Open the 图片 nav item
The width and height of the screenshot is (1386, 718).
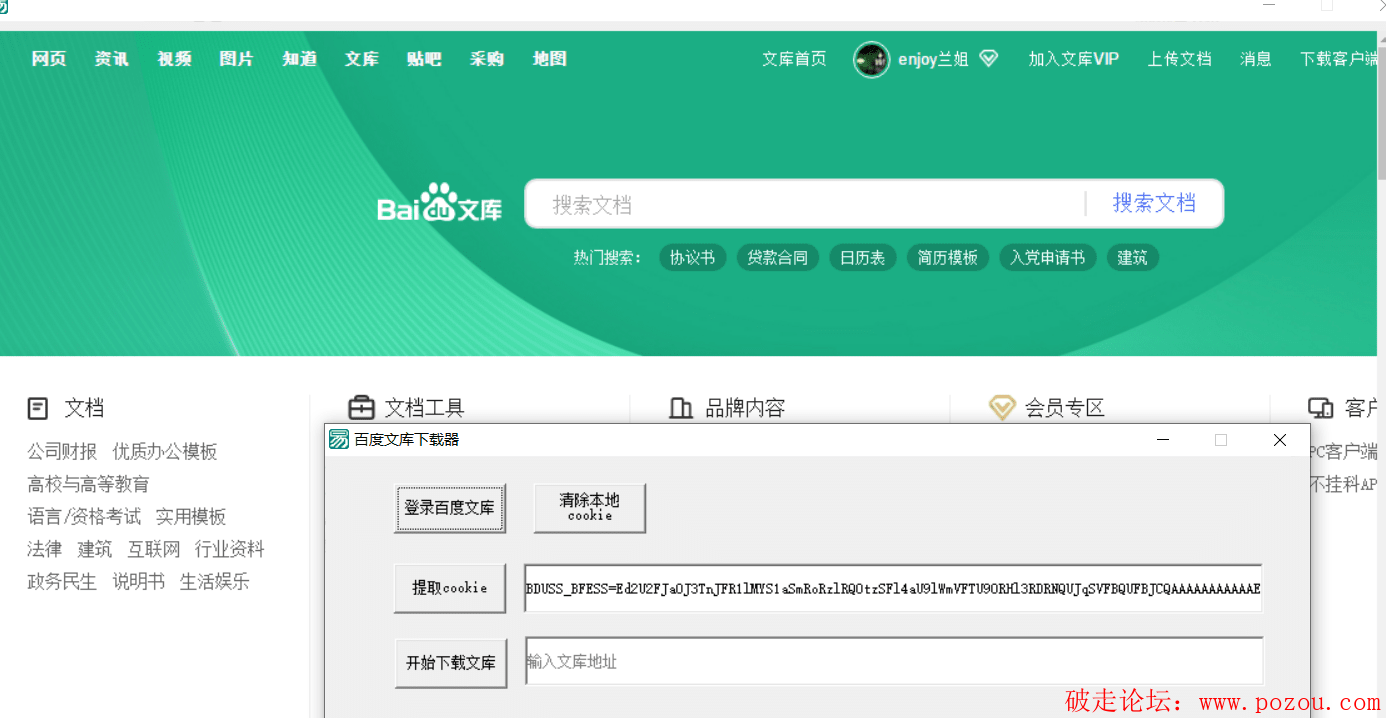coord(237,59)
